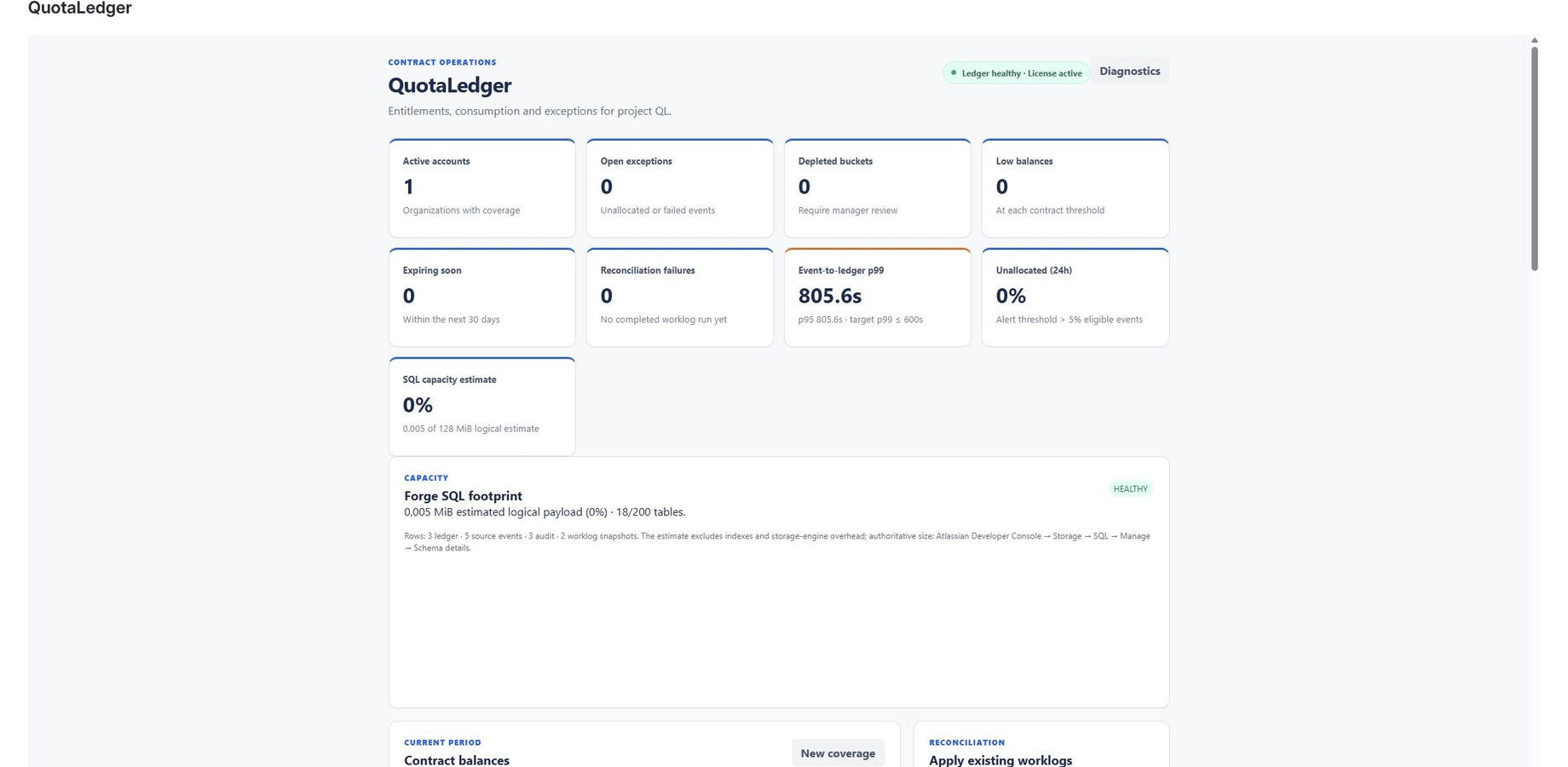Screen dimensions: 1568x767
Task: Click the scrollbar up arrow
Action: click(x=1534, y=40)
